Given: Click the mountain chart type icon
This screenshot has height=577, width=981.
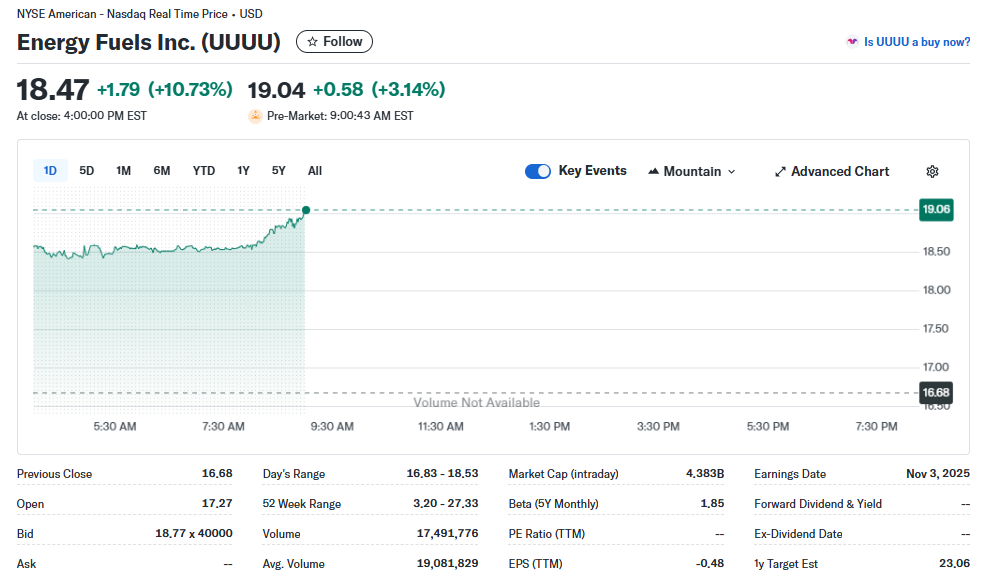Looking at the screenshot, I should pos(654,171).
